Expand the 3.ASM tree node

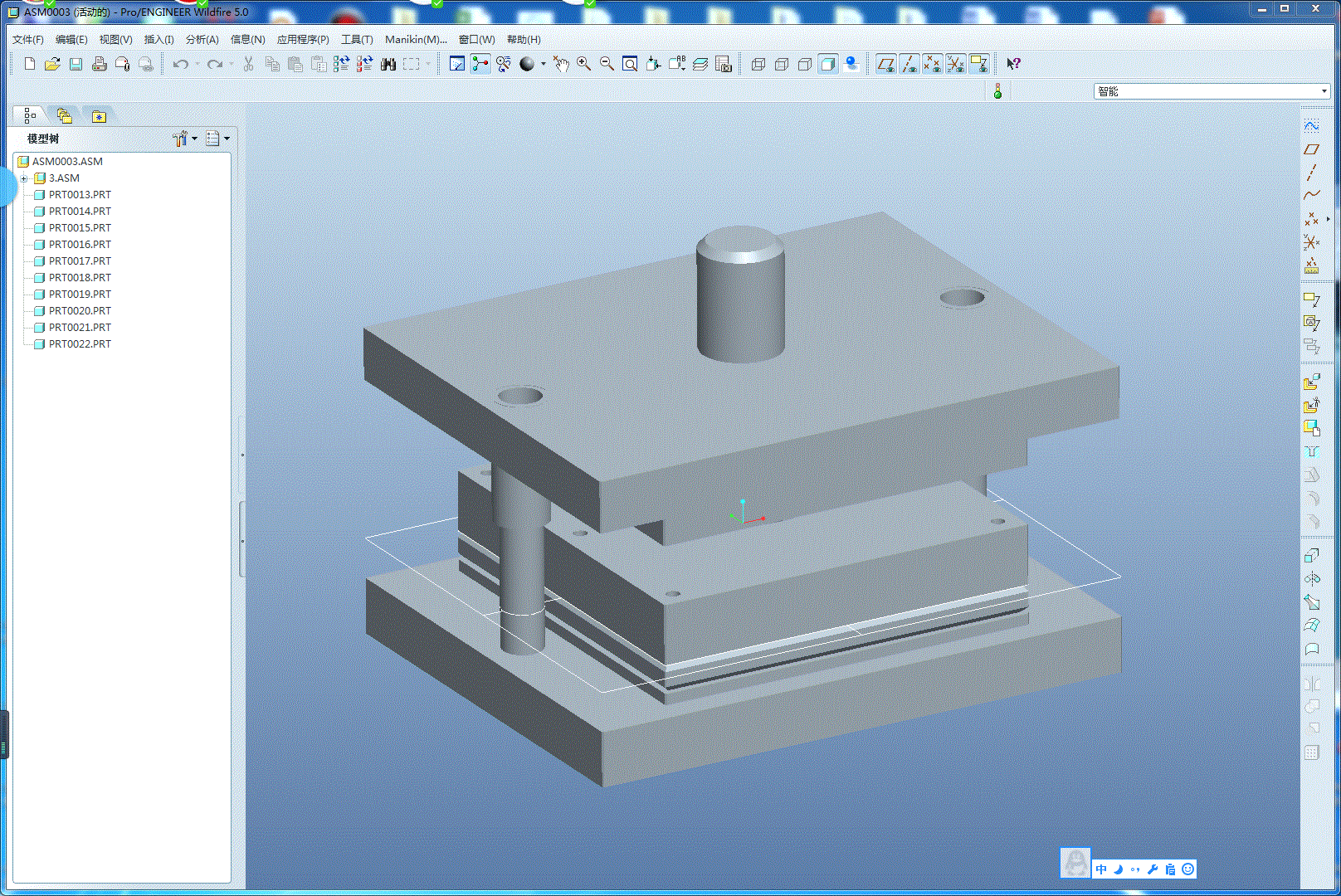24,178
